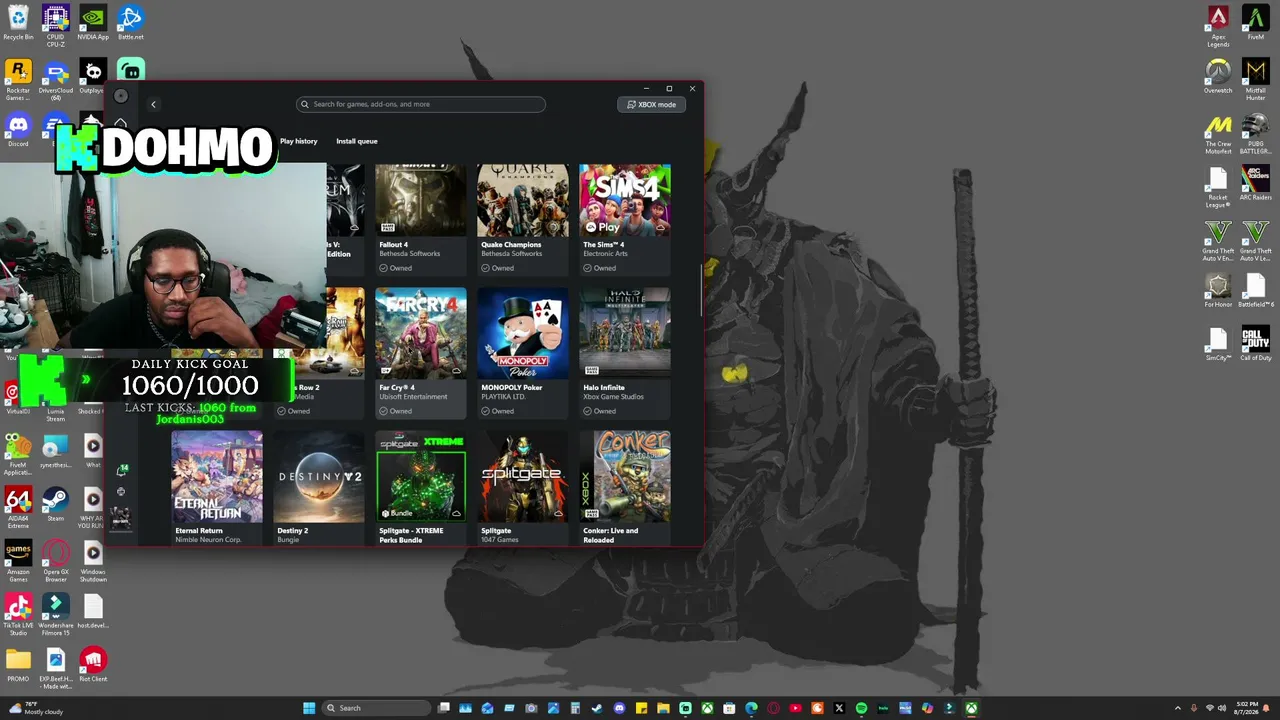Open CPUID CPU-Z desktop shortcut
The height and width of the screenshot is (720, 1280).
(x=55, y=25)
